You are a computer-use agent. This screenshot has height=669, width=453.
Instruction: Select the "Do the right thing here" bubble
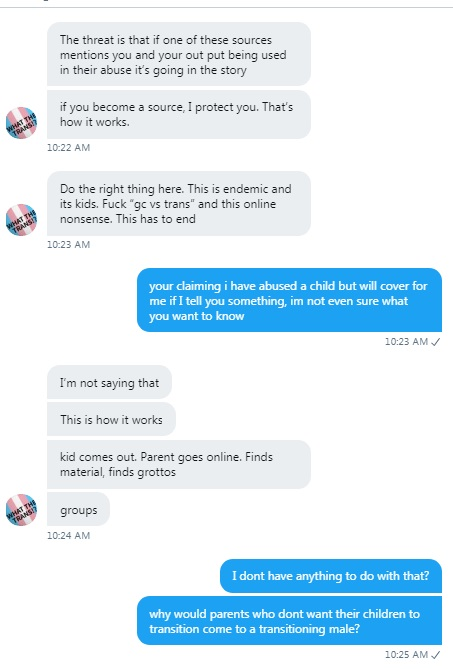click(x=179, y=204)
